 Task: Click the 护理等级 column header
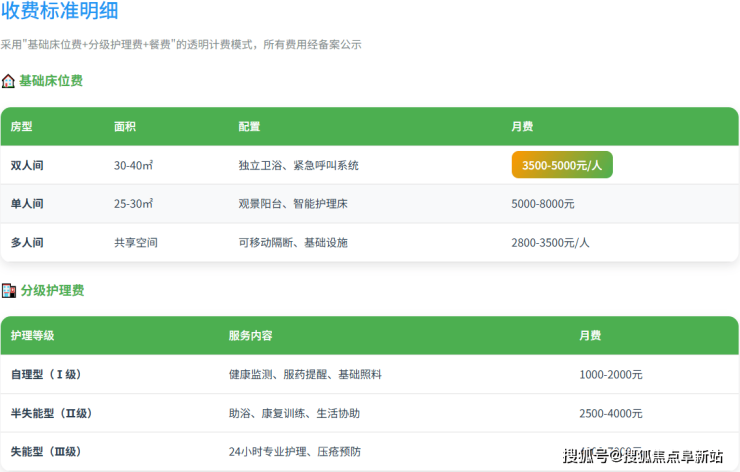point(33,336)
